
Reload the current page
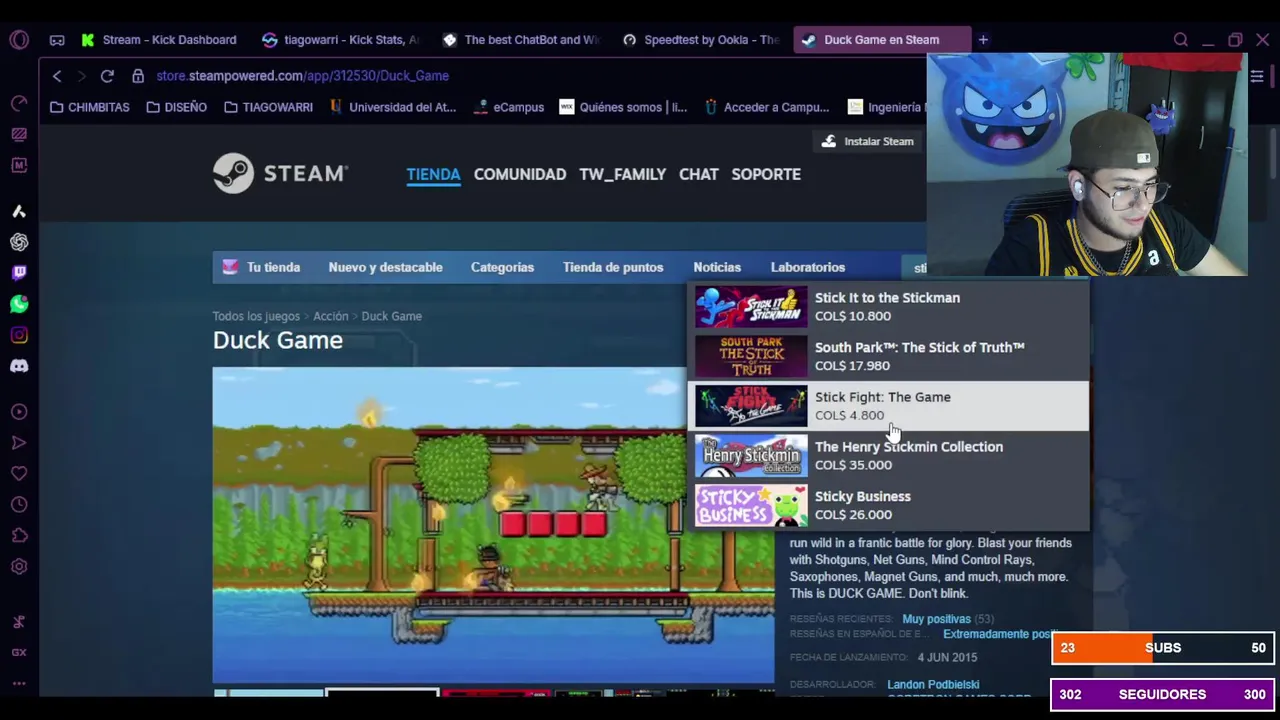pos(107,76)
